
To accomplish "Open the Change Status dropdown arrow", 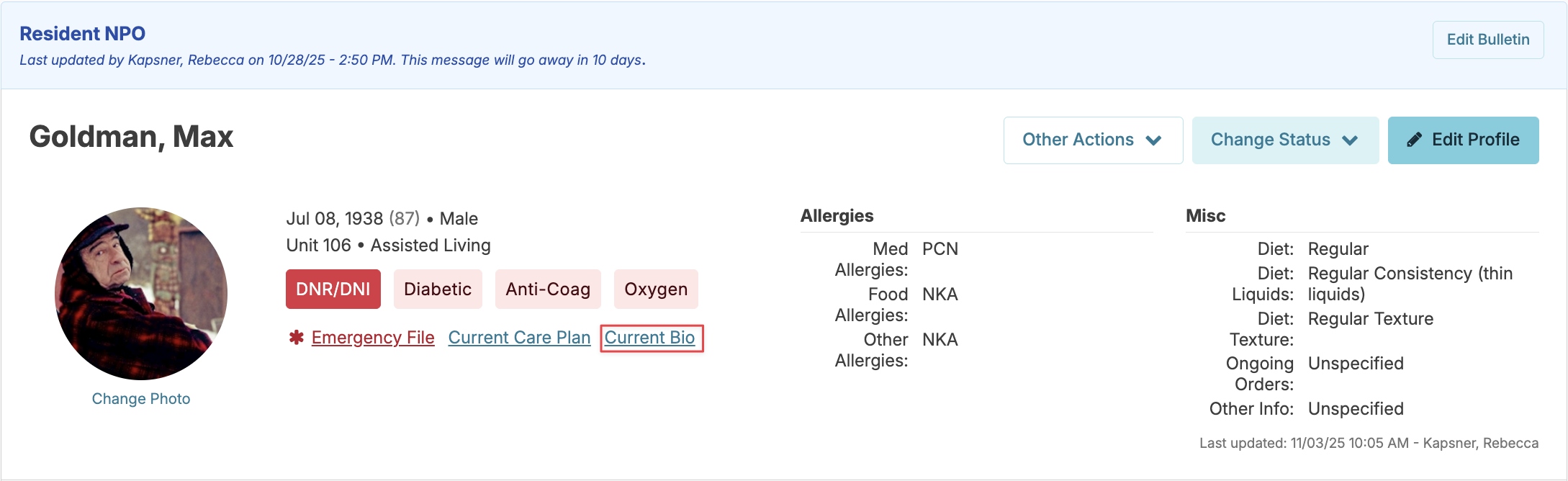I will coord(1350,140).
